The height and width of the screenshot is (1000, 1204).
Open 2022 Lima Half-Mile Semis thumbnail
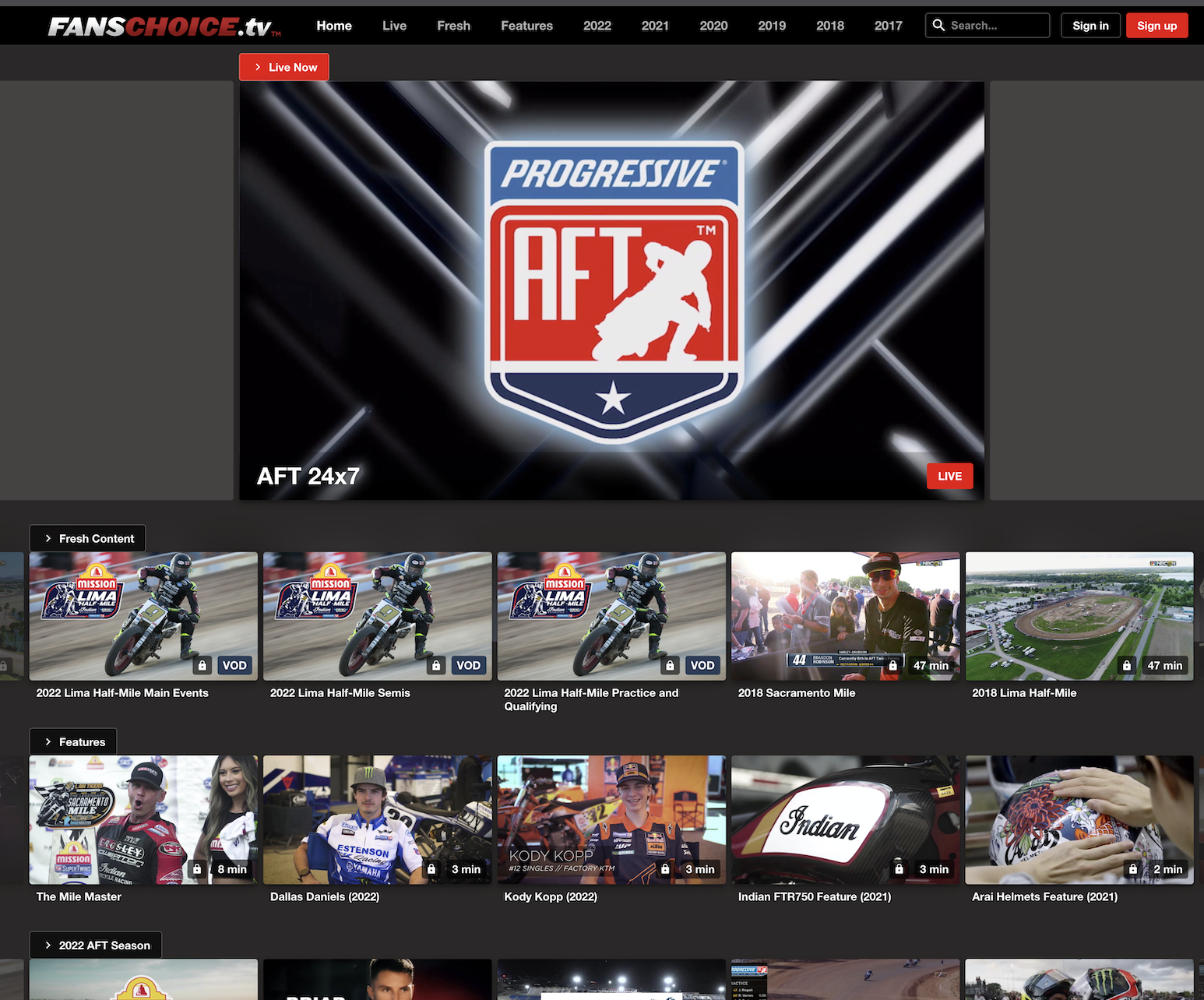378,616
